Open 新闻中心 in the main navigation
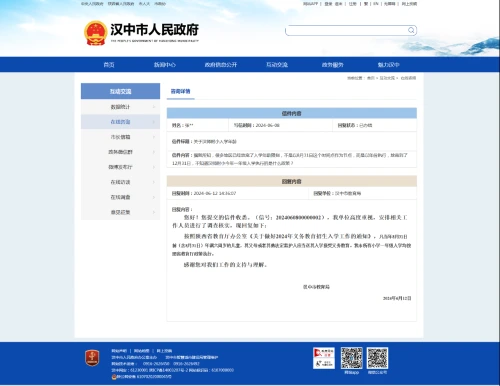Image resolution: width=500 pixels, height=386 pixels. pyautogui.click(x=165, y=65)
